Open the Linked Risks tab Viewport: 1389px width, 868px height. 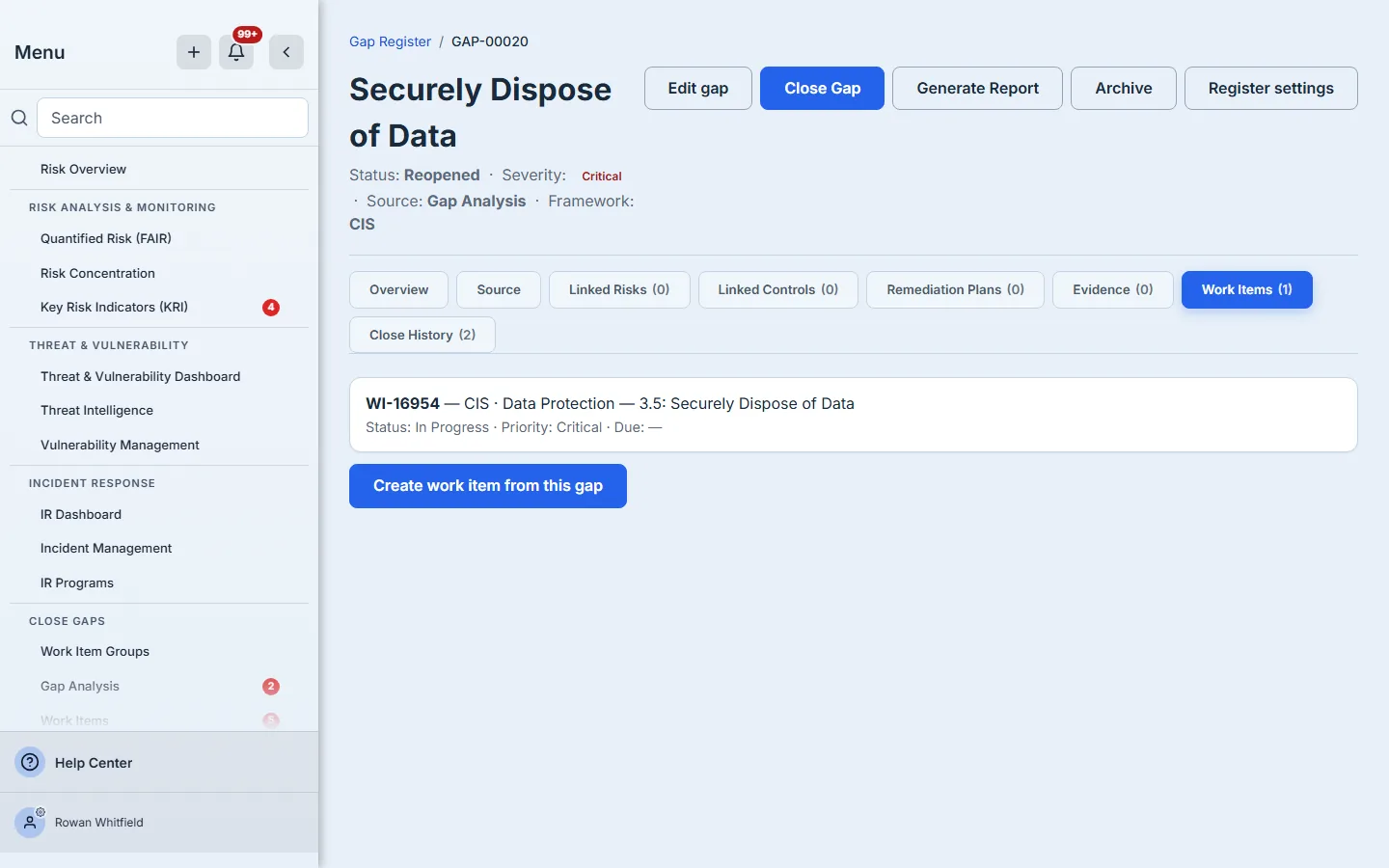tap(619, 289)
